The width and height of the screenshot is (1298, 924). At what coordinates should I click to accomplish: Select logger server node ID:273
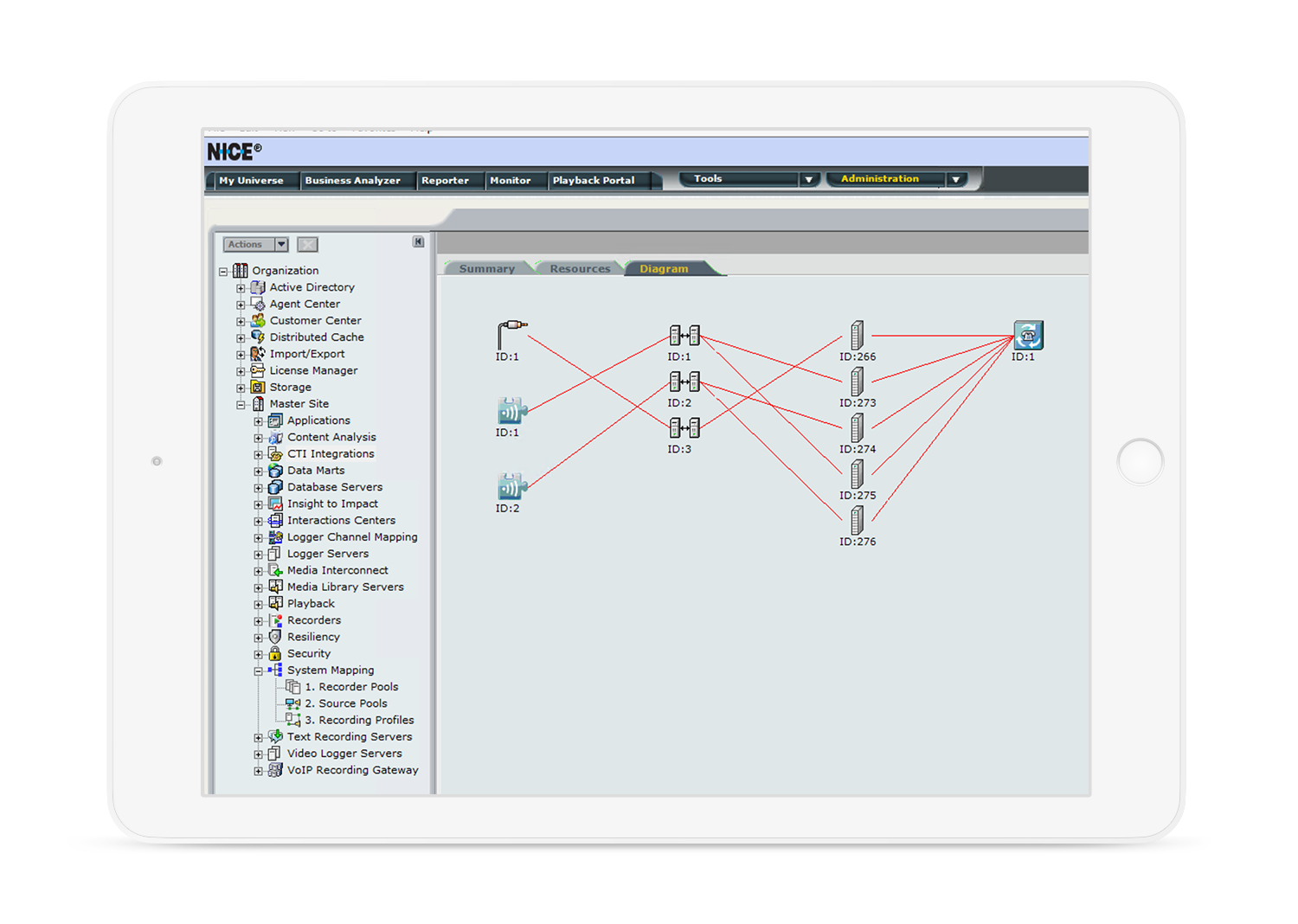click(857, 382)
